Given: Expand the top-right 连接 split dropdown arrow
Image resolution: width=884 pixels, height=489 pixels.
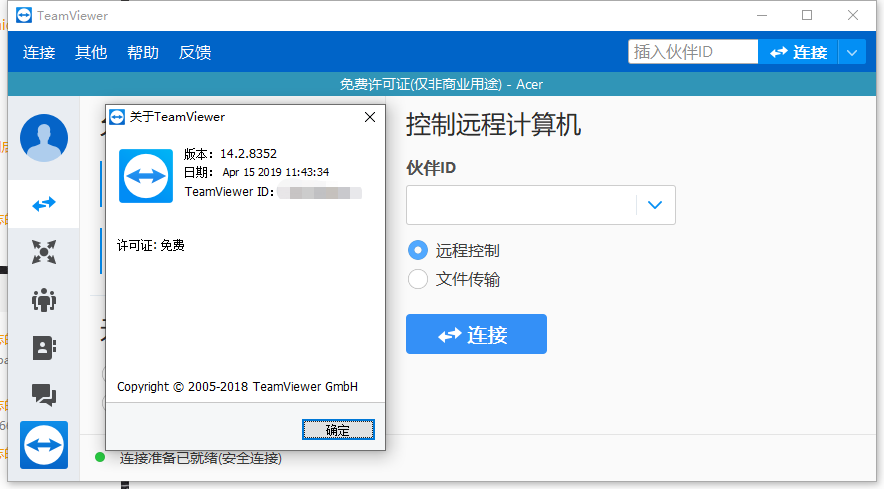Looking at the screenshot, I should pyautogui.click(x=852, y=52).
